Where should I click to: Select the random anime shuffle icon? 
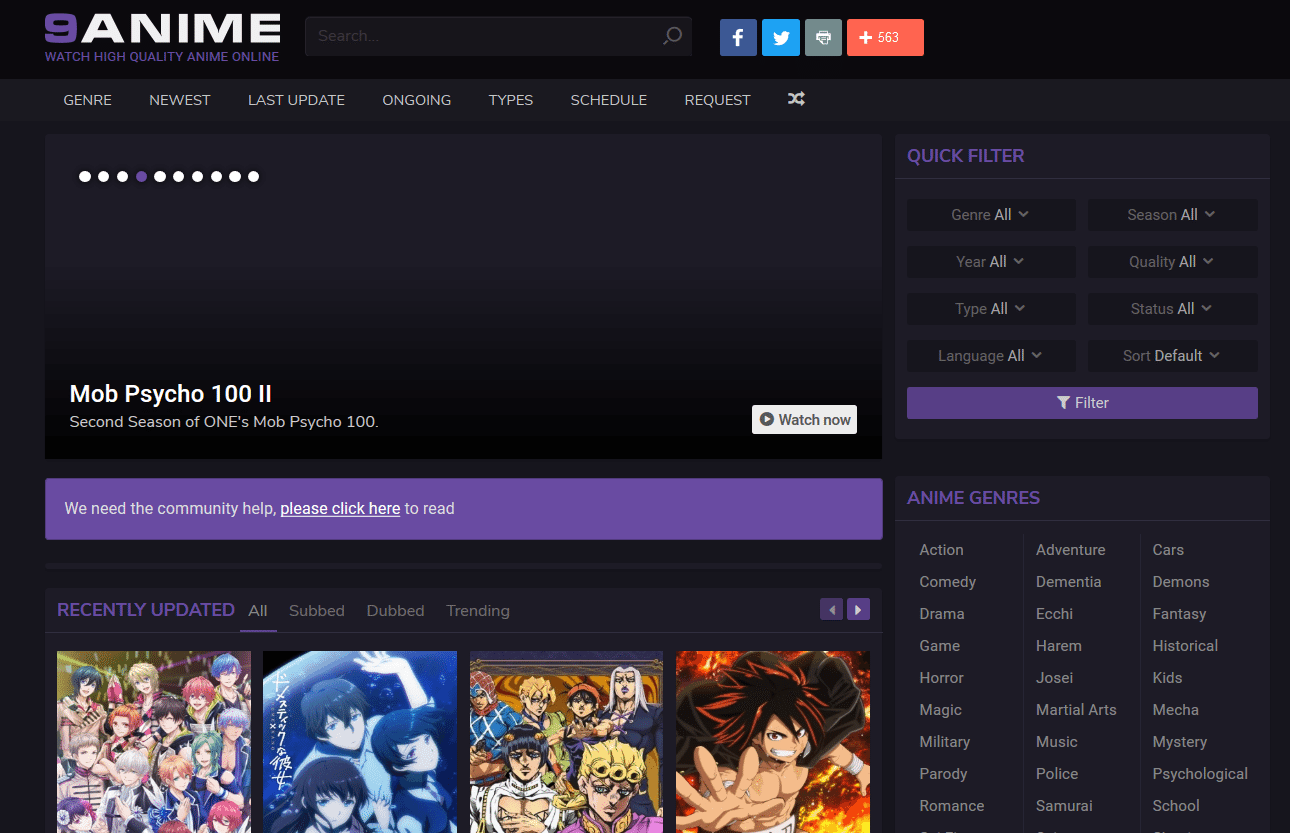(x=796, y=99)
